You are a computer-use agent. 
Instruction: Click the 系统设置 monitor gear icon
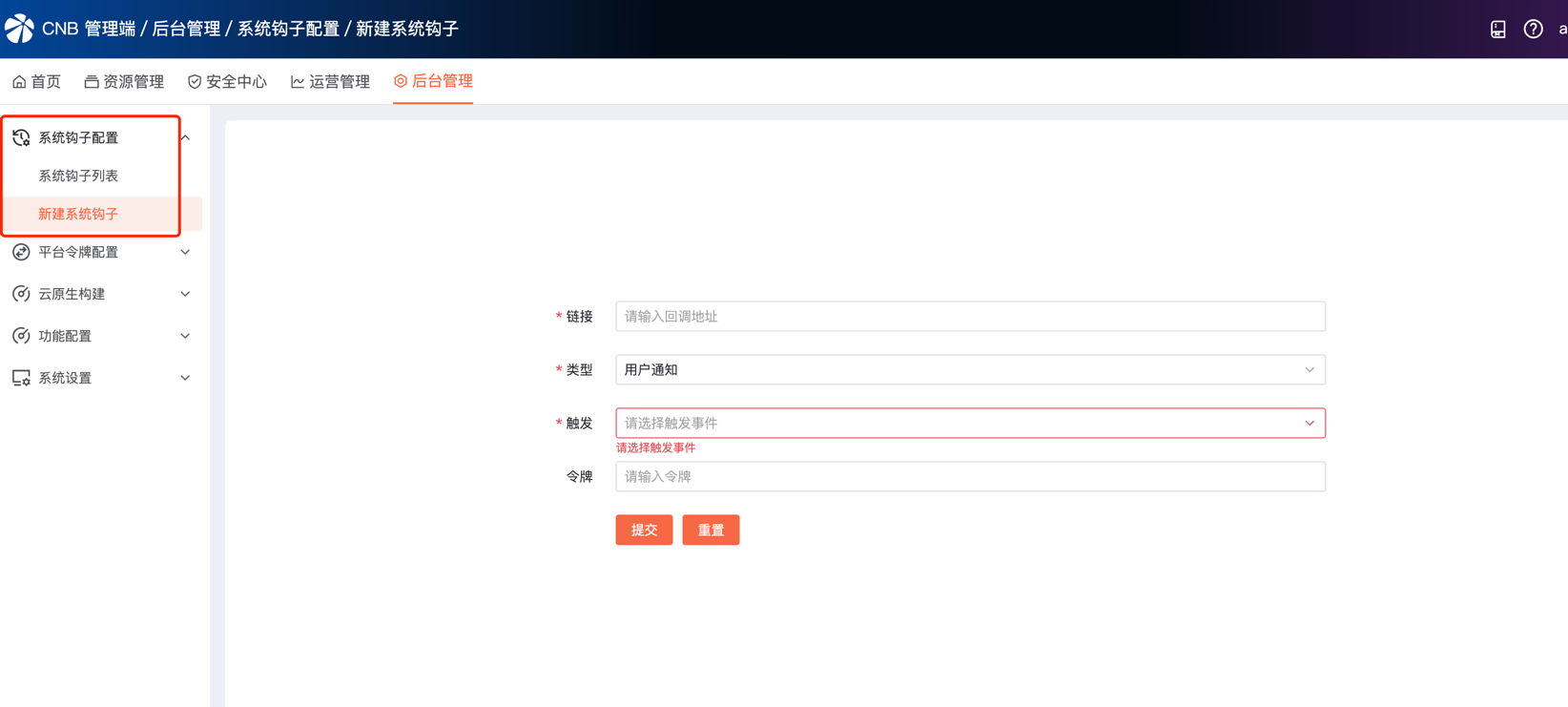(21, 378)
